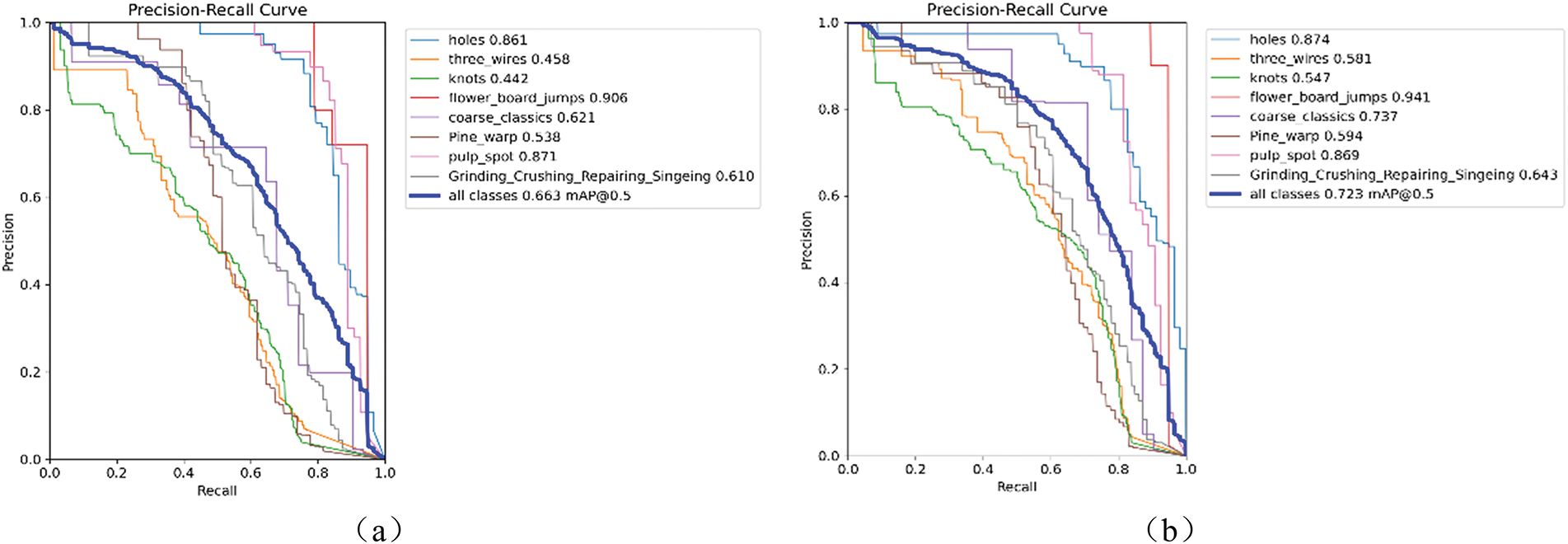Click the flower_board_jumps 0.941 legend label

click(1339, 97)
